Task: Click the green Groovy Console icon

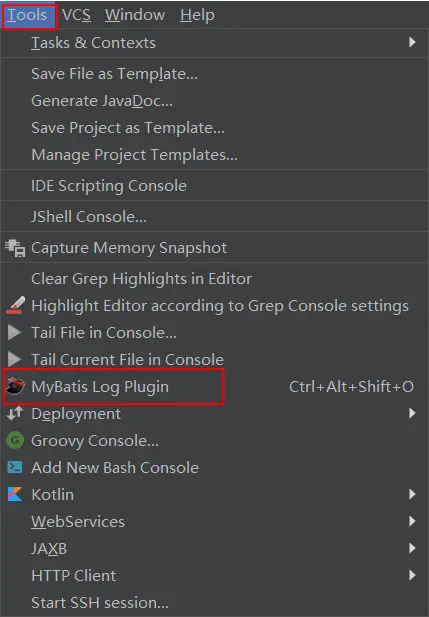Action: pos(15,440)
